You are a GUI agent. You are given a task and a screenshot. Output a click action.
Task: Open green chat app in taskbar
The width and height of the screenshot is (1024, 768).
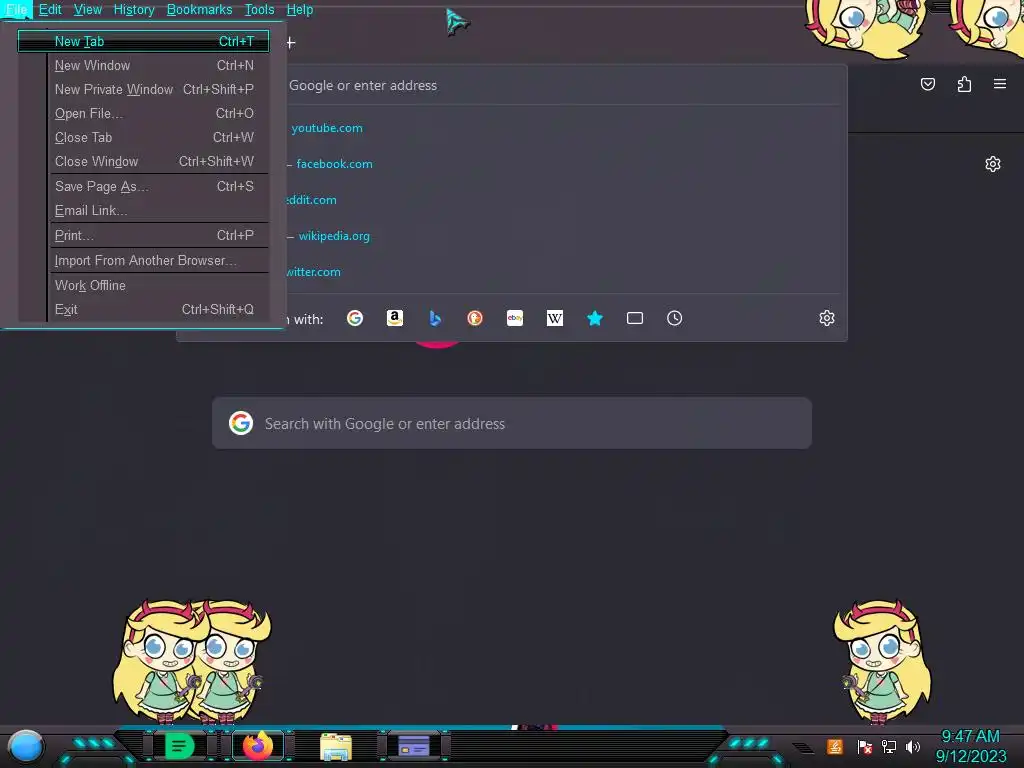pos(180,745)
